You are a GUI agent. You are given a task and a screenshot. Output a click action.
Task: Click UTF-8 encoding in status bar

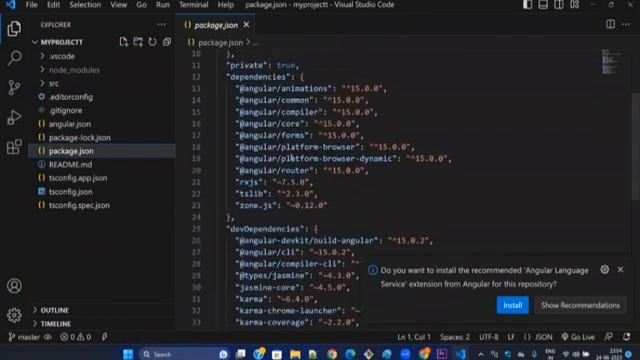tap(489, 337)
